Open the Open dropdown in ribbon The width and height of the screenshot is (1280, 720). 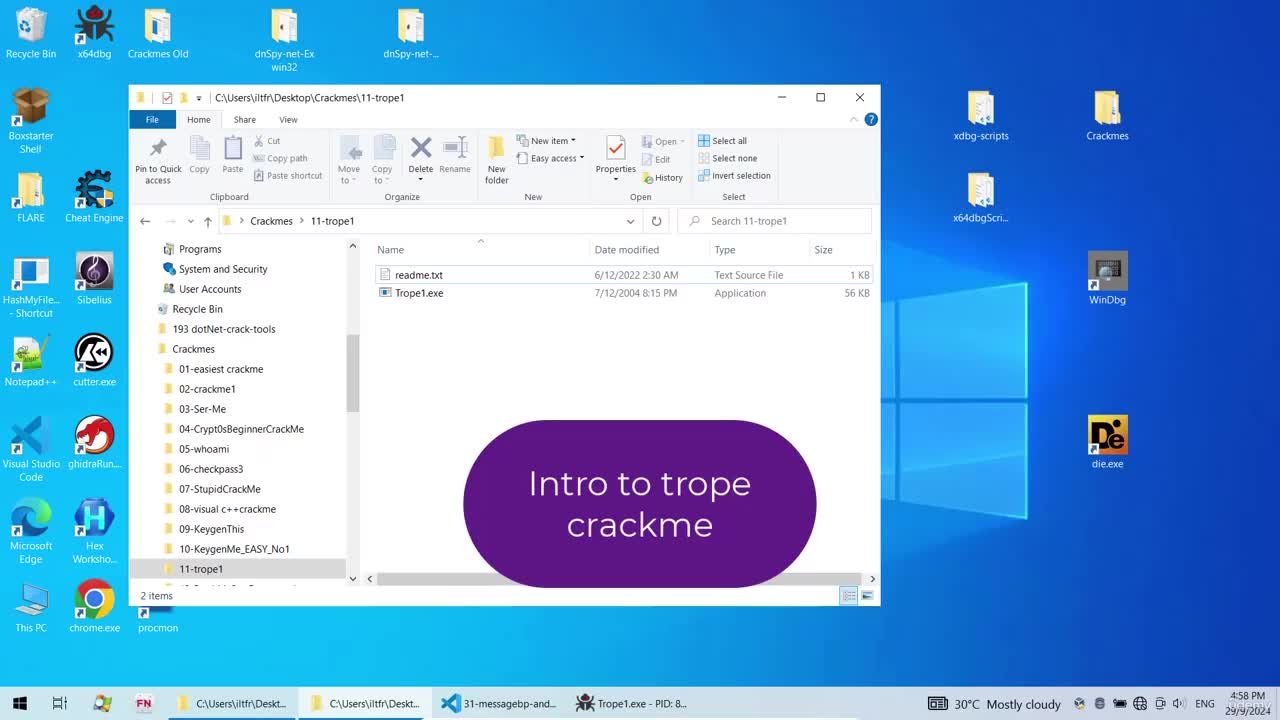(x=663, y=141)
